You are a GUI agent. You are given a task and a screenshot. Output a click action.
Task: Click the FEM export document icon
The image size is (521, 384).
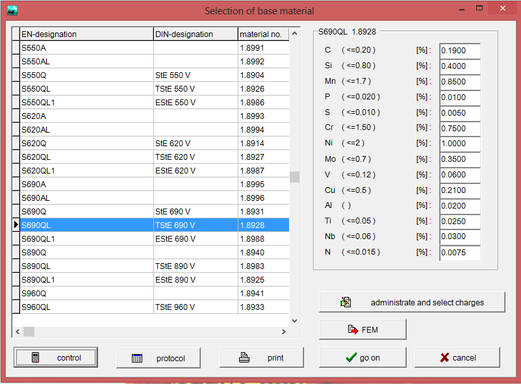click(353, 330)
